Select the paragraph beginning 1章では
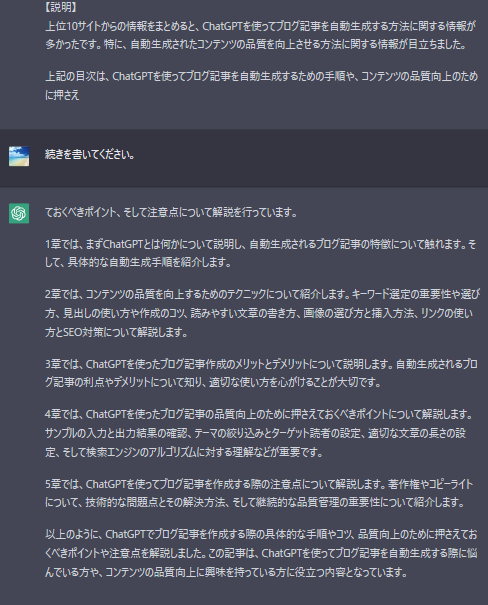The width and height of the screenshot is (488, 605). point(261,253)
